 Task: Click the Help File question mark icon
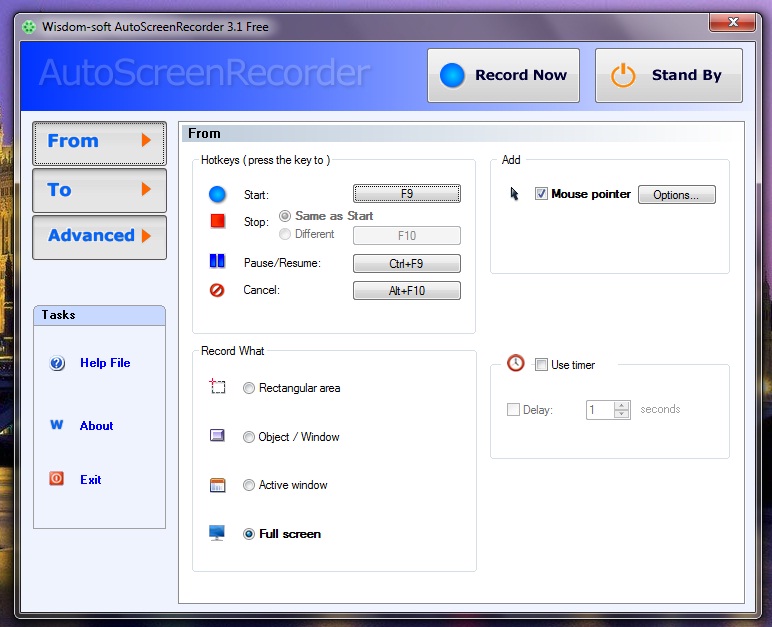tap(57, 363)
